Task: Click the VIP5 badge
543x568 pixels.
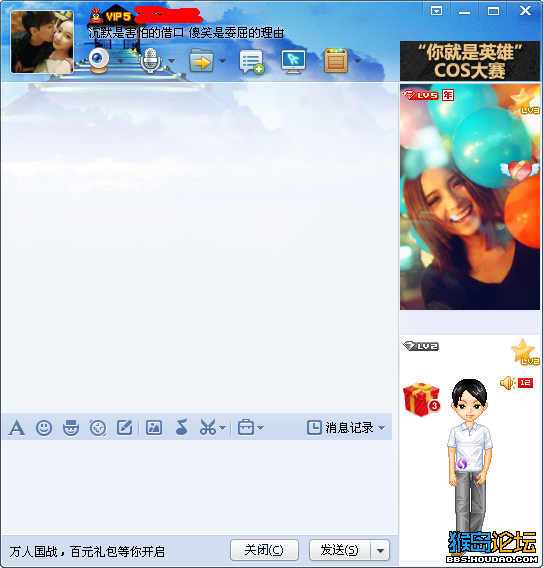Action: (x=118, y=16)
